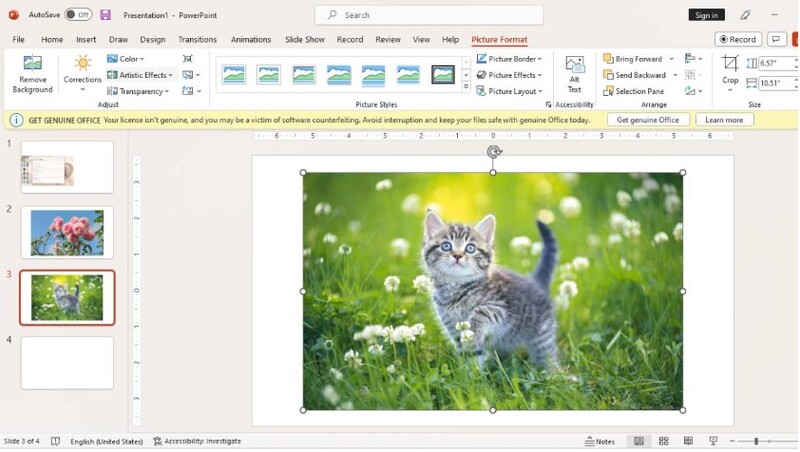800x452 pixels.
Task: Click the Sign in button
Action: pos(706,15)
